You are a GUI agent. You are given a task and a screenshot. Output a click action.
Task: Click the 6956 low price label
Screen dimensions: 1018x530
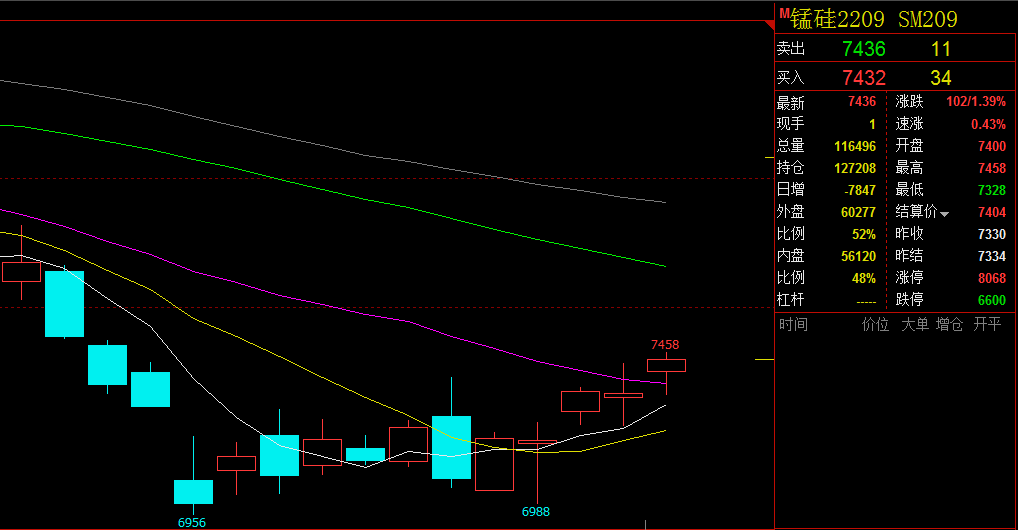click(192, 522)
